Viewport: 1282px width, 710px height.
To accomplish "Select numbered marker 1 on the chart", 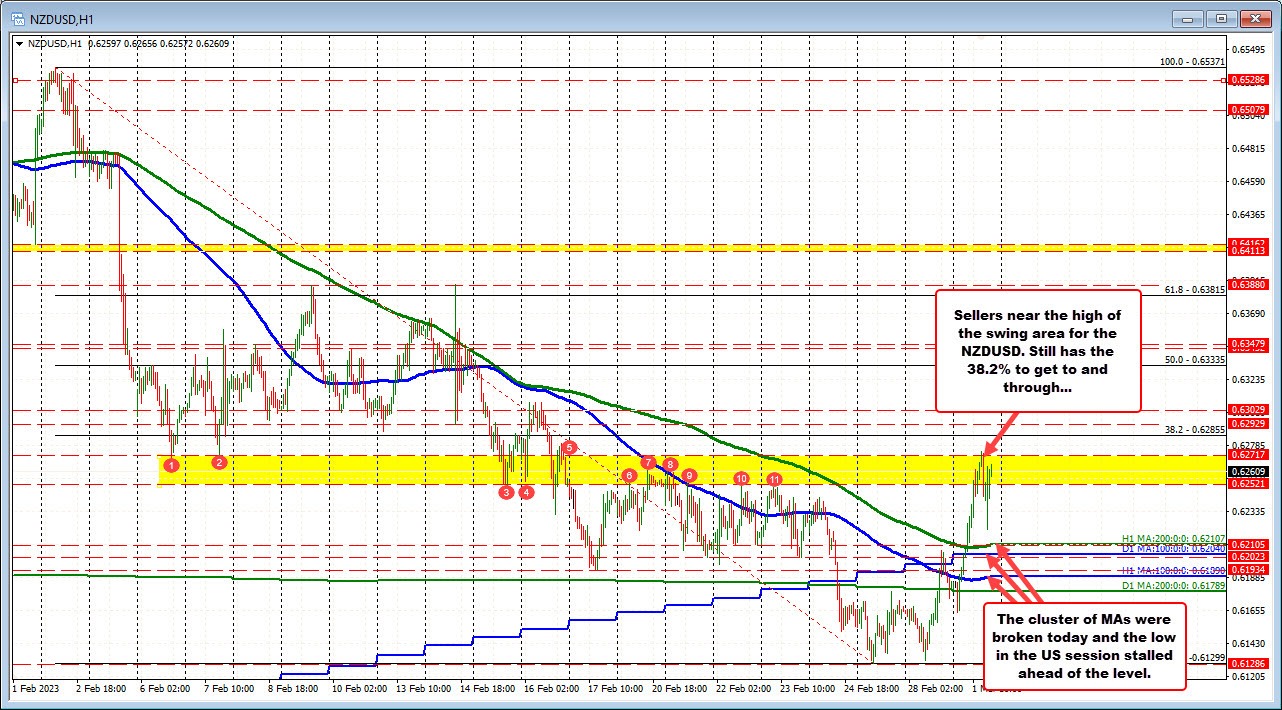I will coord(171,464).
